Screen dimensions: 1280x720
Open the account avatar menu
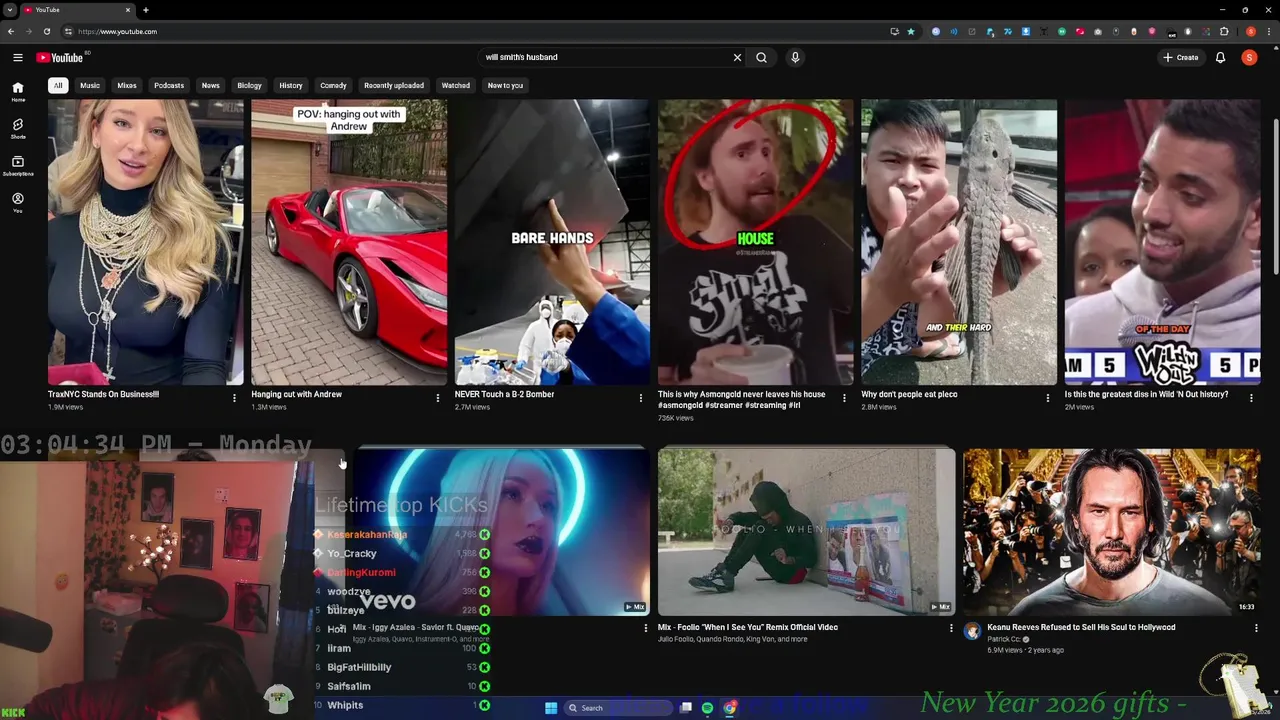pos(1249,57)
